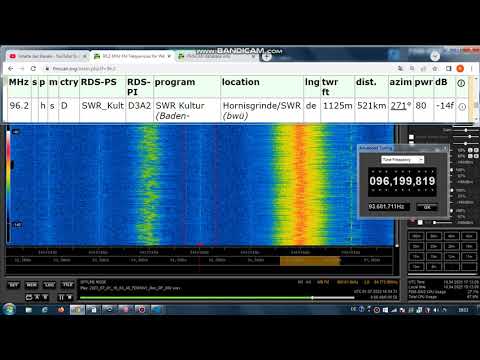Open a new browser tab

[266, 57]
